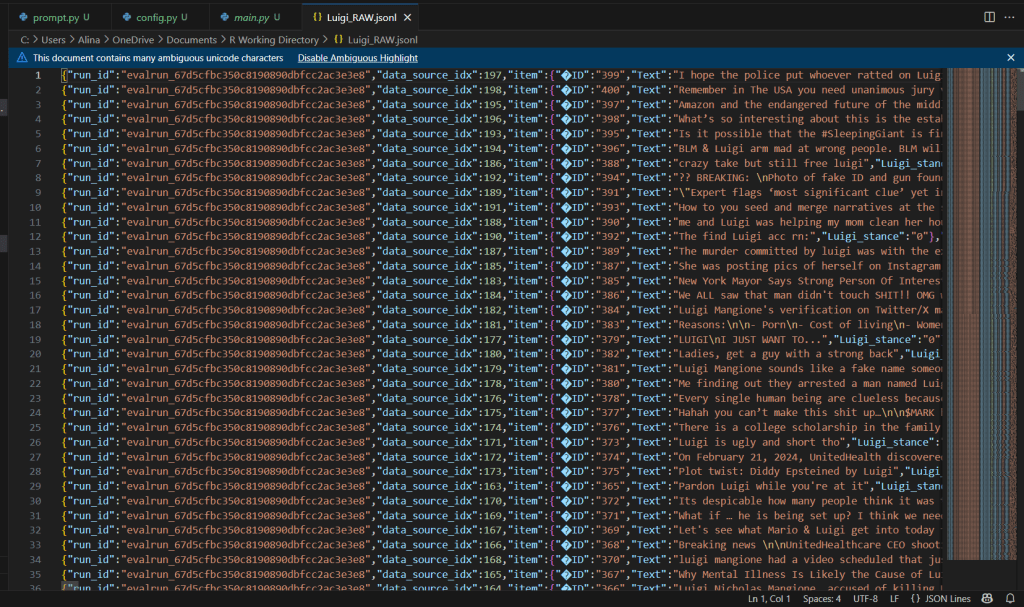This screenshot has width=1024, height=607.
Task: Click the Copilot status icon
Action: [987, 598]
